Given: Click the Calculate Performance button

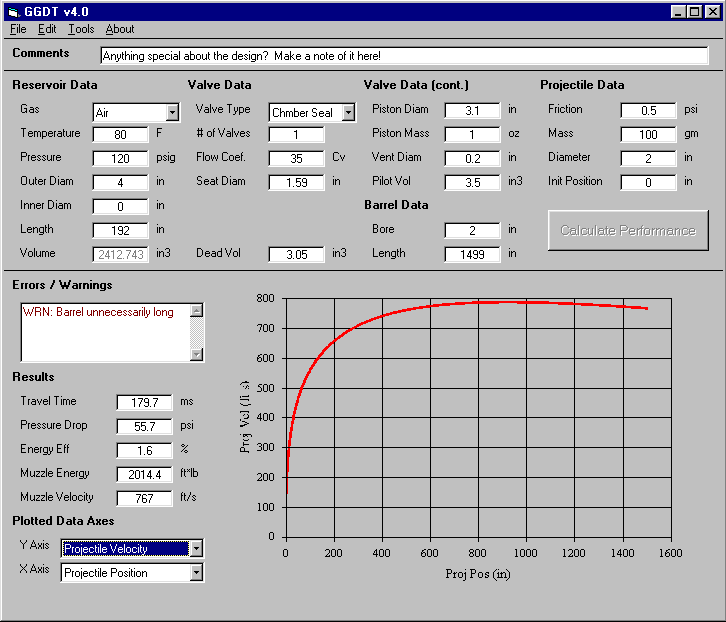Looking at the screenshot, I should point(627,231).
